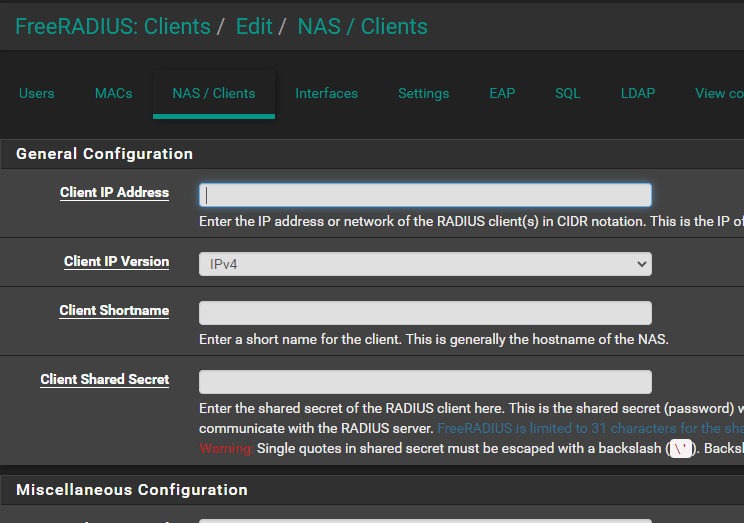744x523 pixels.
Task: Click the red Warning: text
Action: point(226,448)
